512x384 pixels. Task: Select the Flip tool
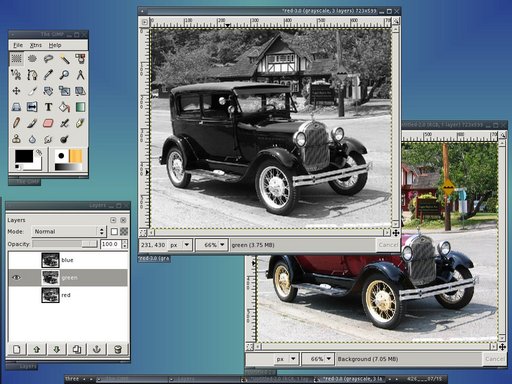tap(32, 107)
